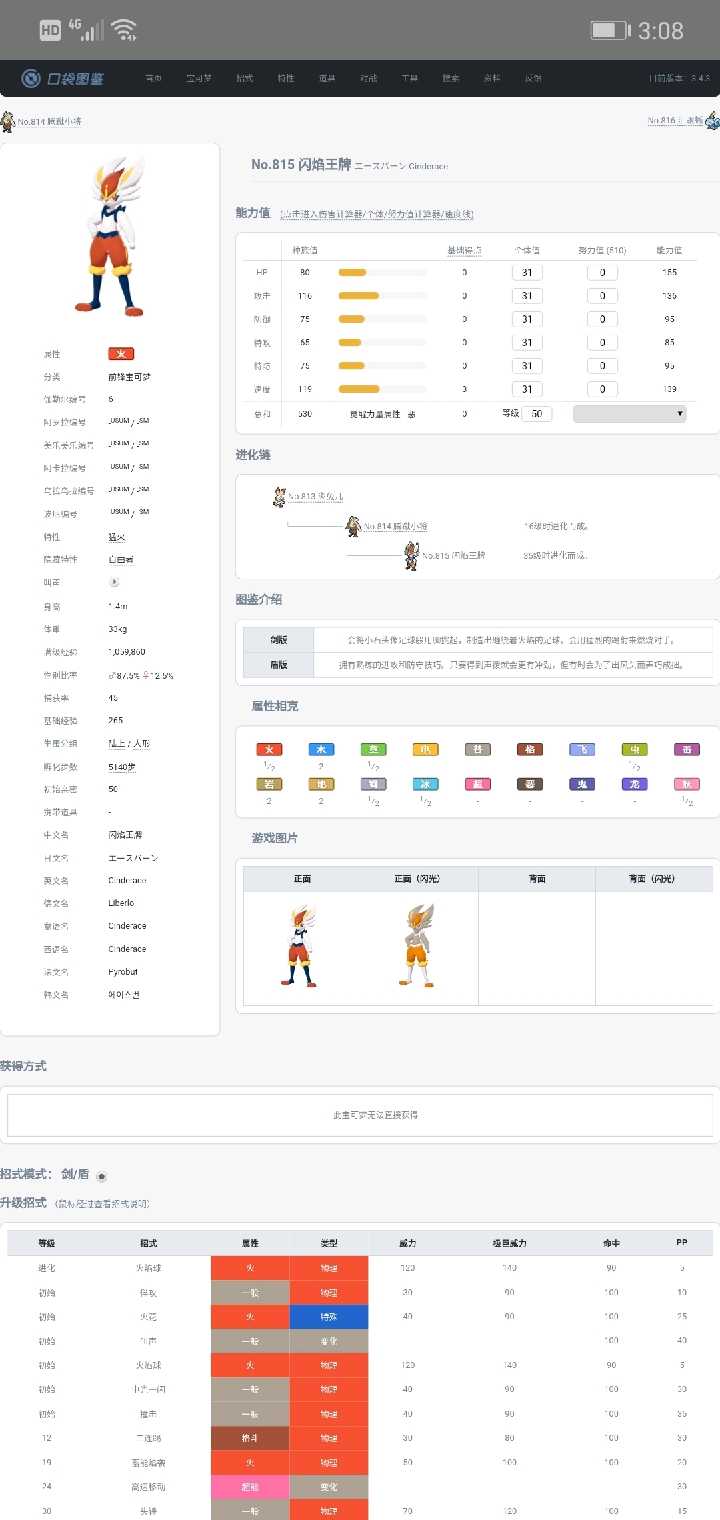
Task: Click the shiny front game sprite image
Action: coord(419,945)
